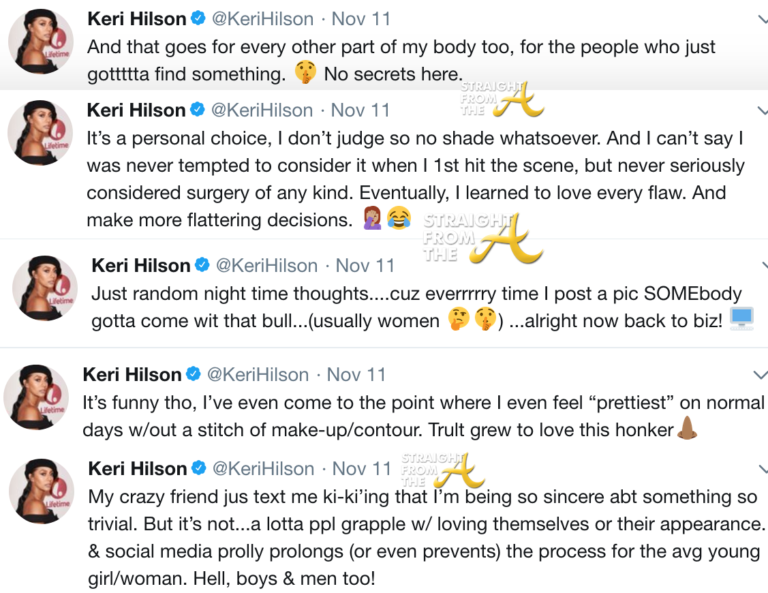768x593 pixels.
Task: Click the verified badge on the "personal choice" tweet
Action: pos(197,110)
